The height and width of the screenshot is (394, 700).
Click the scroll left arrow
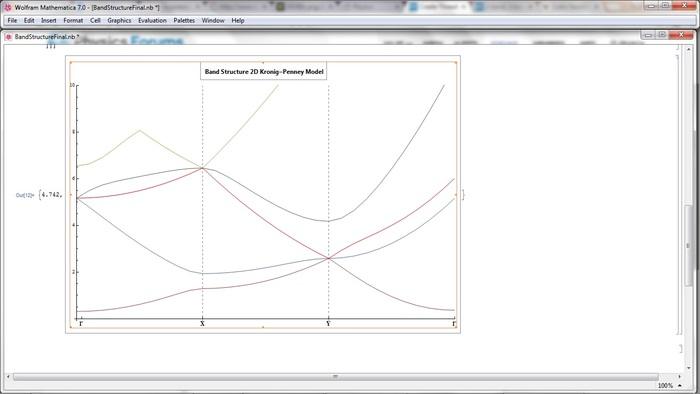(x=8, y=377)
